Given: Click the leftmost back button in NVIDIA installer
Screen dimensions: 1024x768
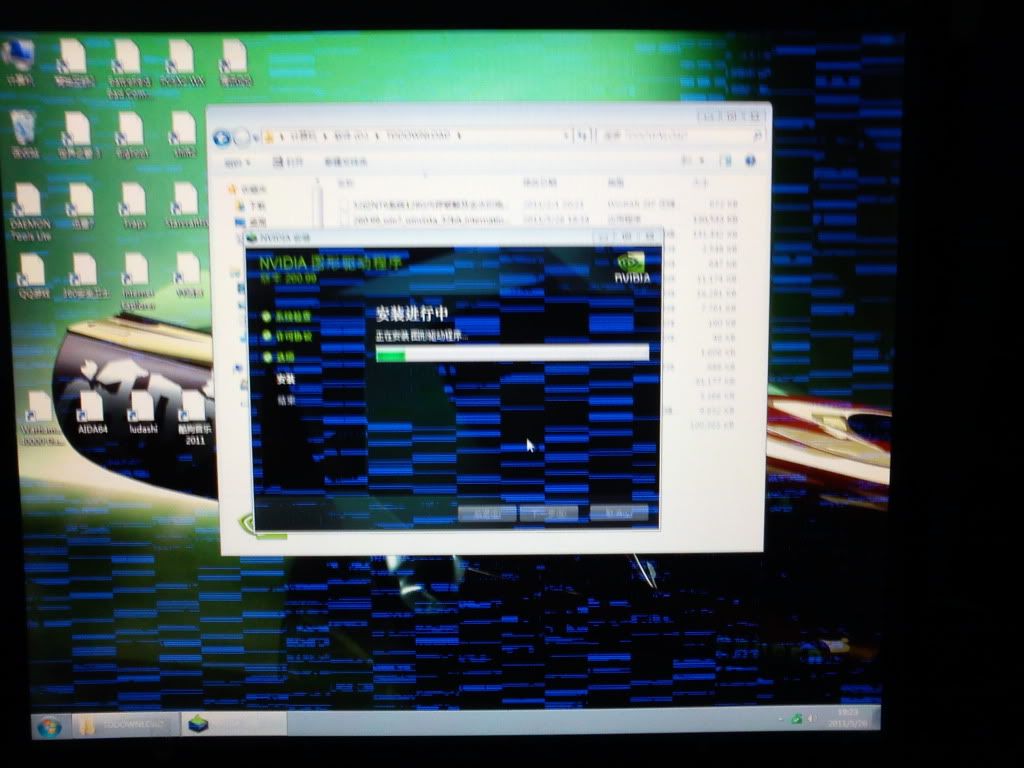Looking at the screenshot, I should 487,515.
